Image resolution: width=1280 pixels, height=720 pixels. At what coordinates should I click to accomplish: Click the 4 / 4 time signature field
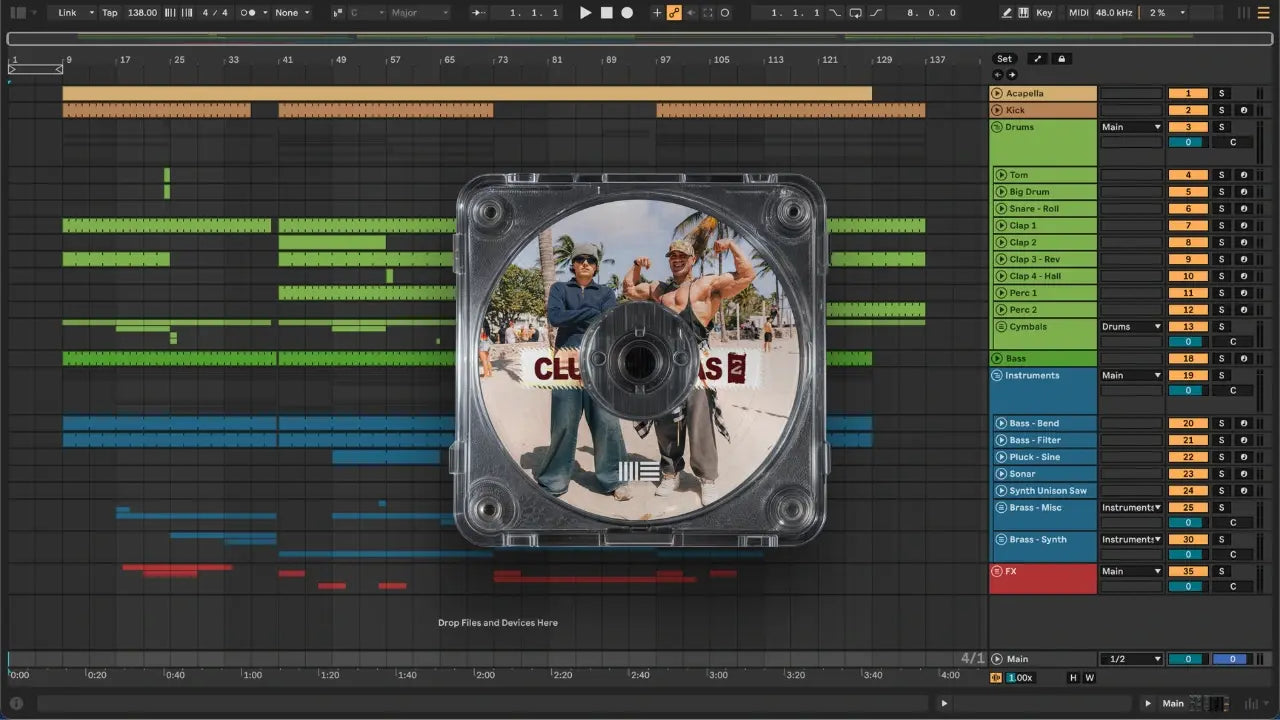pos(213,13)
